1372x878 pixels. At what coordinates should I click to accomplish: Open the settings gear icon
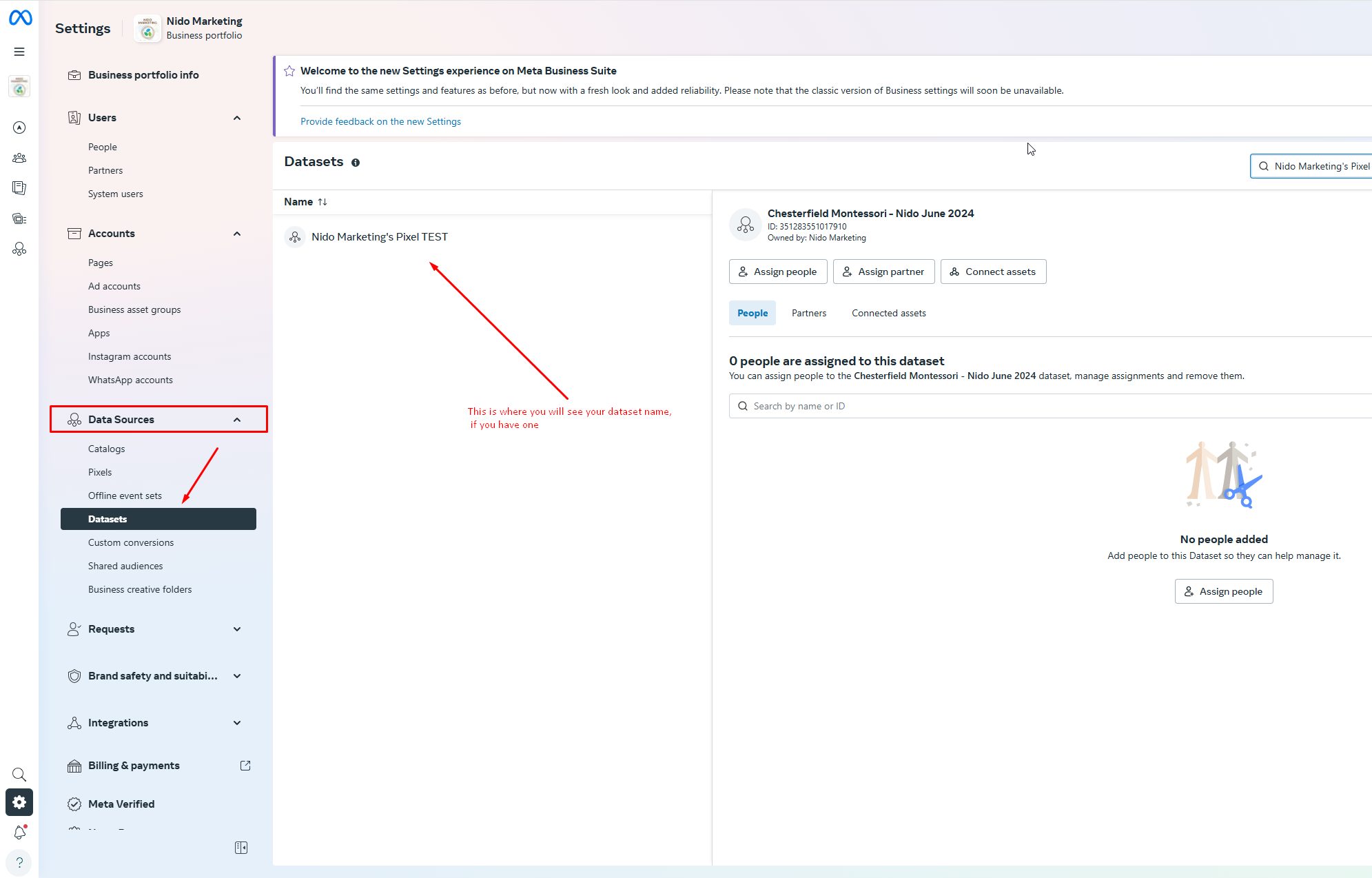tap(19, 802)
